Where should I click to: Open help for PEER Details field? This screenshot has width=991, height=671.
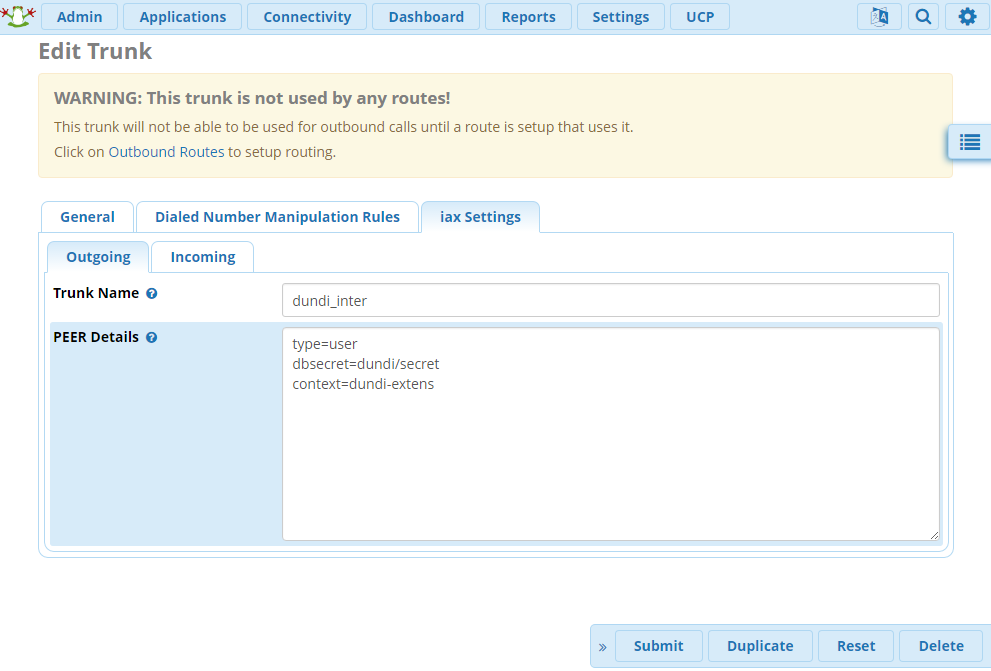151,337
